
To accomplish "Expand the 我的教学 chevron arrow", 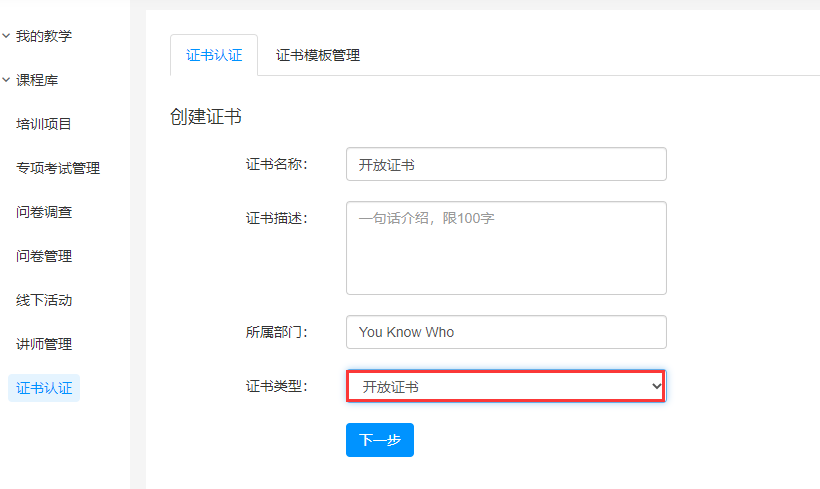I will pos(6,36).
